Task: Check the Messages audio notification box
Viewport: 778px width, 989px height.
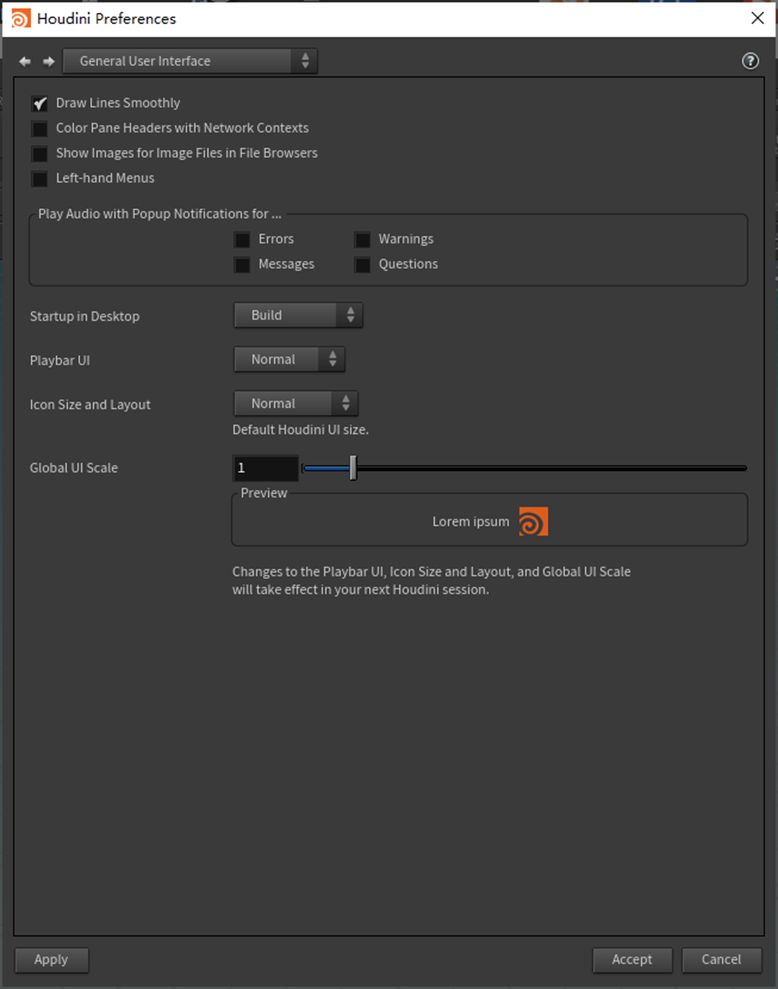Action: (x=242, y=265)
